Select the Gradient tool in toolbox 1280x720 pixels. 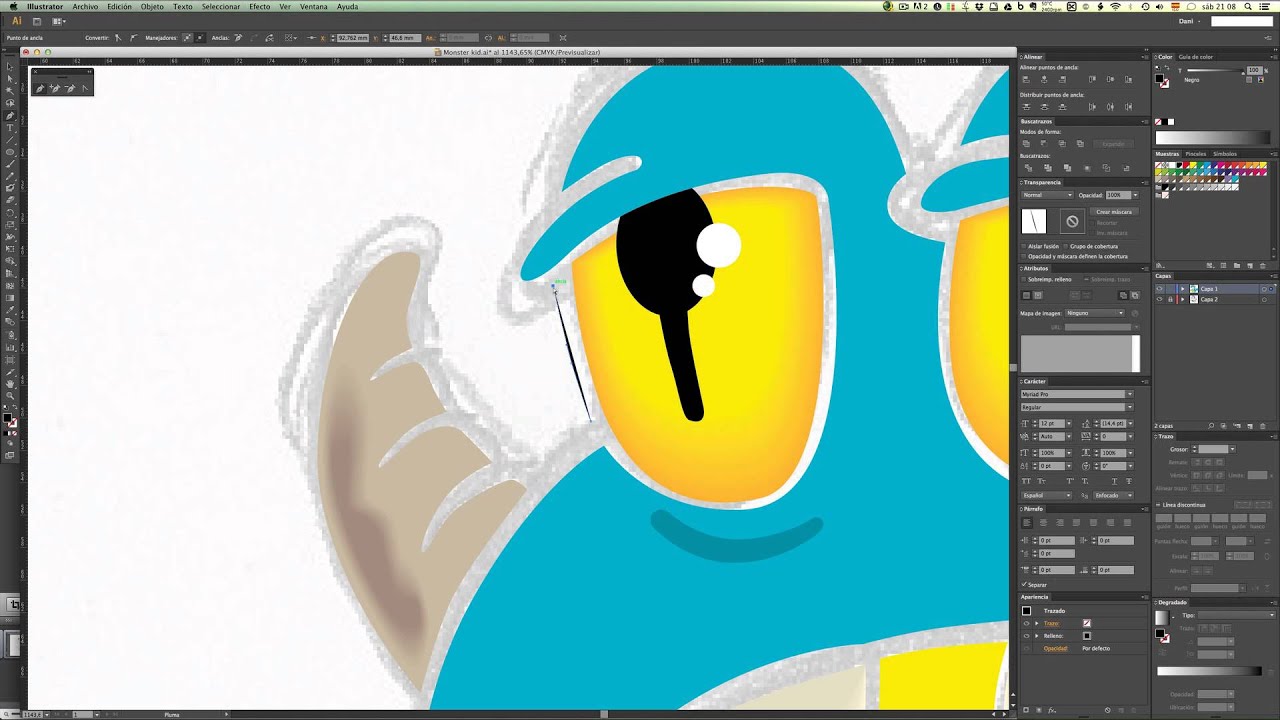(10, 298)
